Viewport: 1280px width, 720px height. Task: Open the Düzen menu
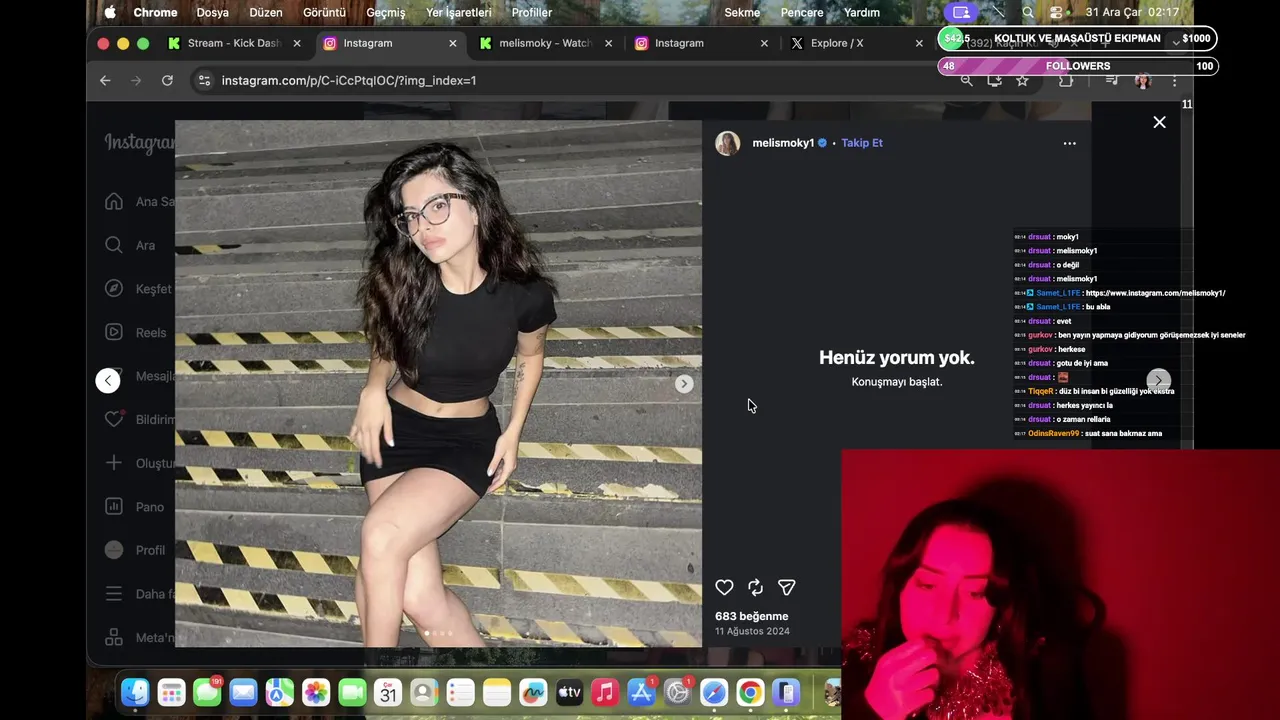click(x=266, y=12)
